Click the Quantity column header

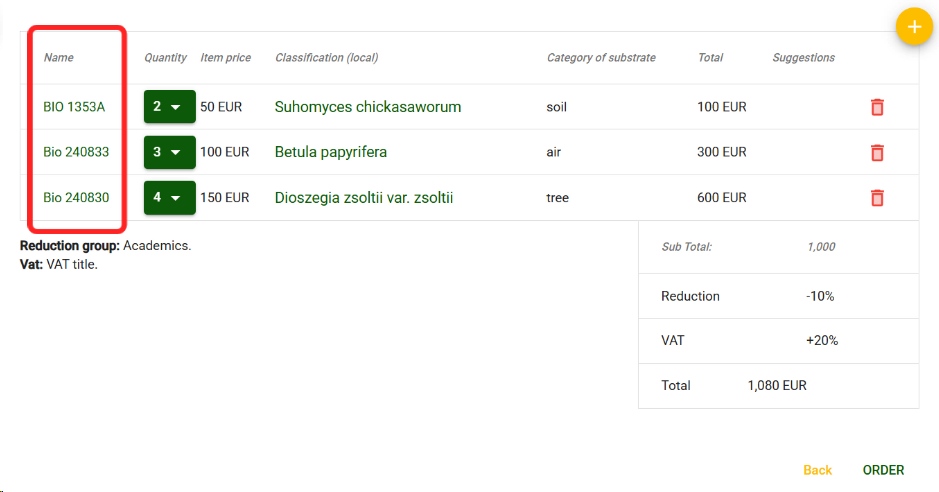coord(165,58)
